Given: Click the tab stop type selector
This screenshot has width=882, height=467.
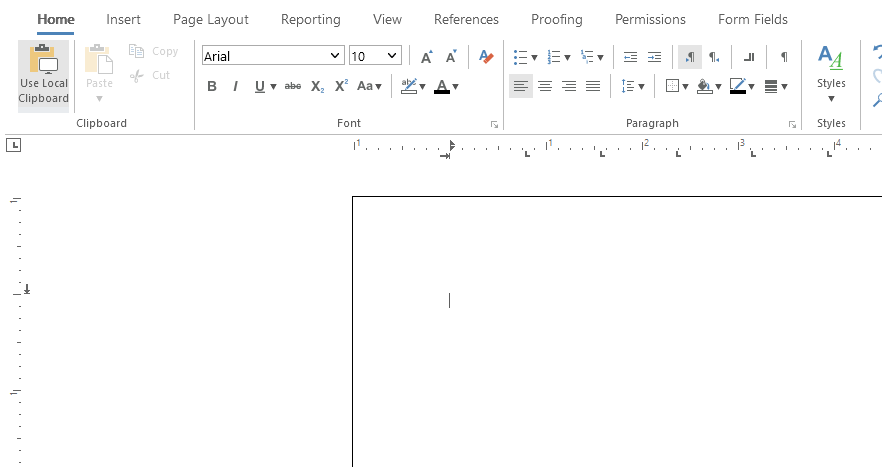Looking at the screenshot, I should tap(14, 146).
